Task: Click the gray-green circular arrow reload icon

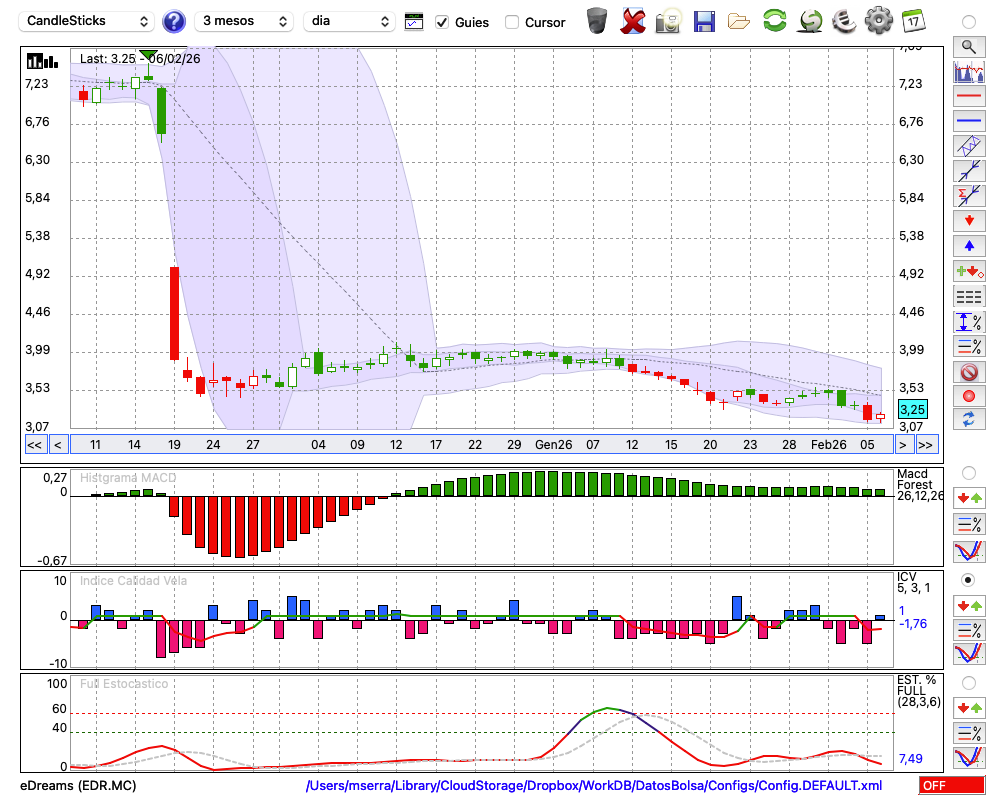Action: (811, 21)
